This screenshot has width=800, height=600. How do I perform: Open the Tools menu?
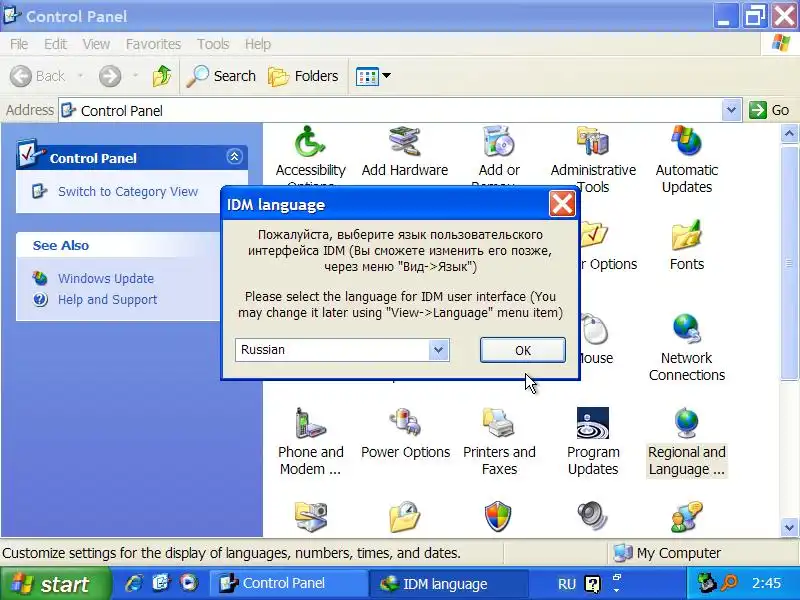[x=213, y=44]
